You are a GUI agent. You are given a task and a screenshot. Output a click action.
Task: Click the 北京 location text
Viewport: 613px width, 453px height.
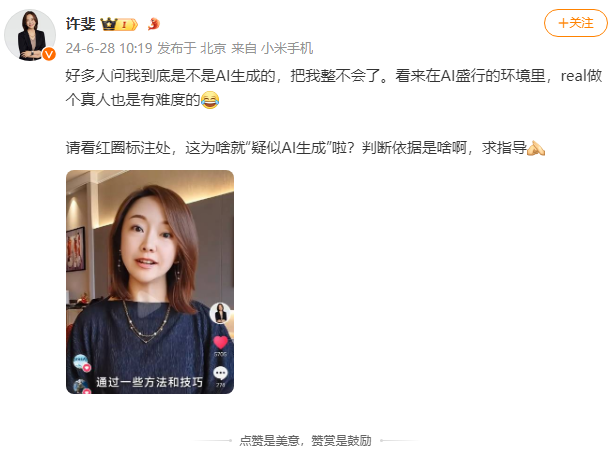(x=213, y=48)
